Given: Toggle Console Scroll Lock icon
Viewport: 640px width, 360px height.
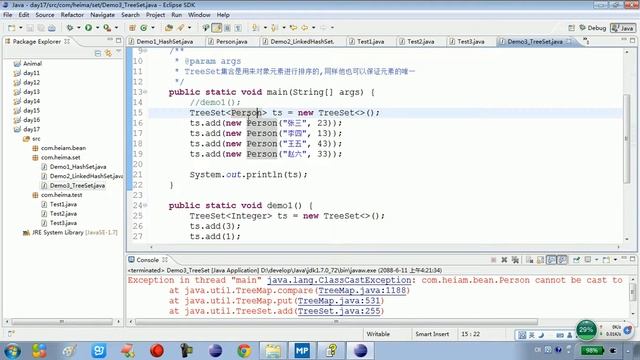Looking at the screenshot, I should click(x=540, y=260).
